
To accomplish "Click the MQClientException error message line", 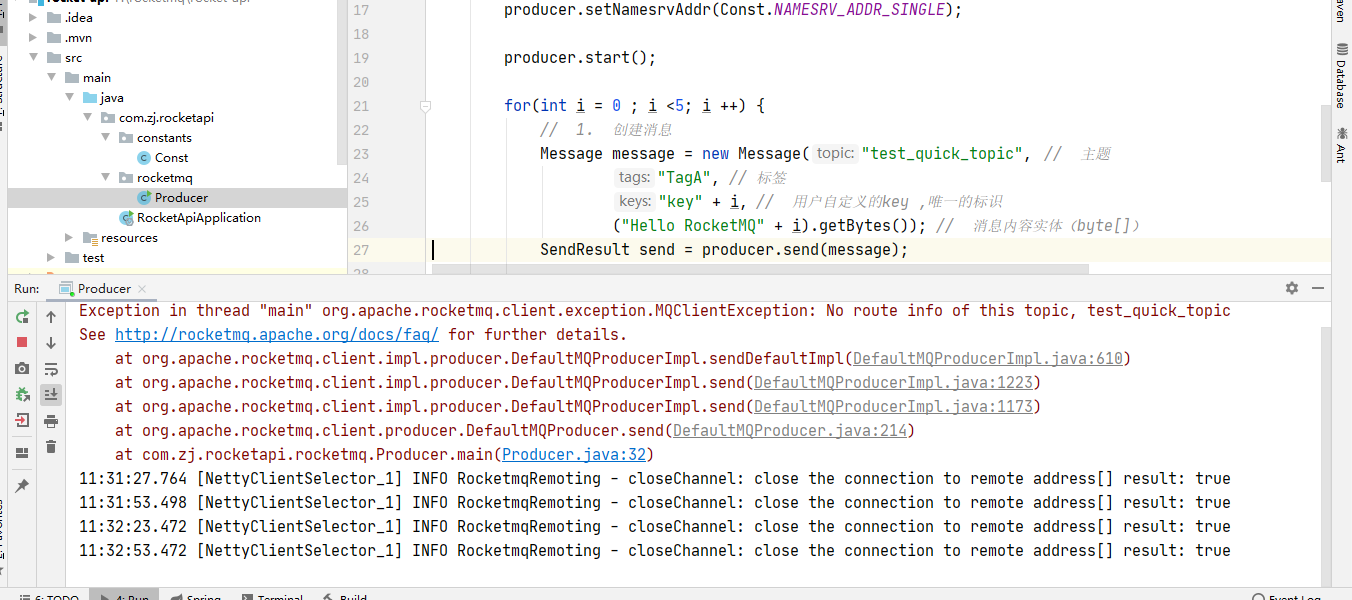I will pyautogui.click(x=655, y=311).
